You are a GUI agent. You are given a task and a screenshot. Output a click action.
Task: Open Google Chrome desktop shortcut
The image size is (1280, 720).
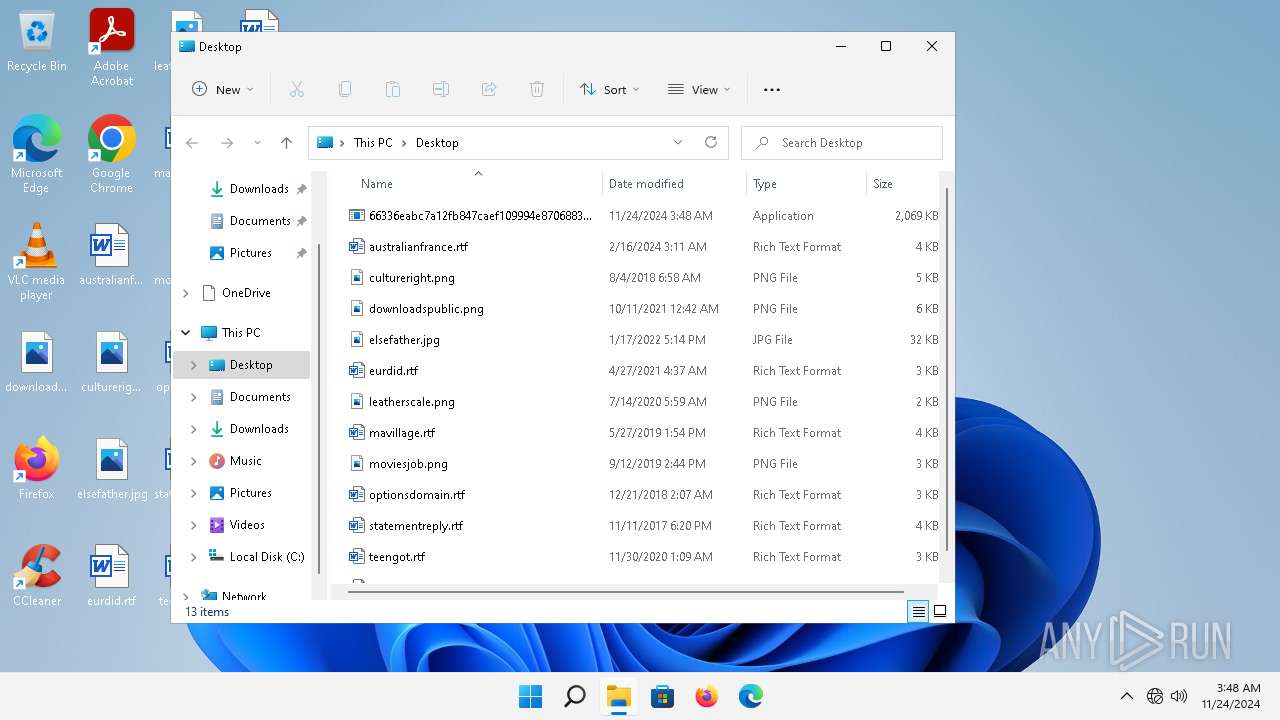coord(112,154)
